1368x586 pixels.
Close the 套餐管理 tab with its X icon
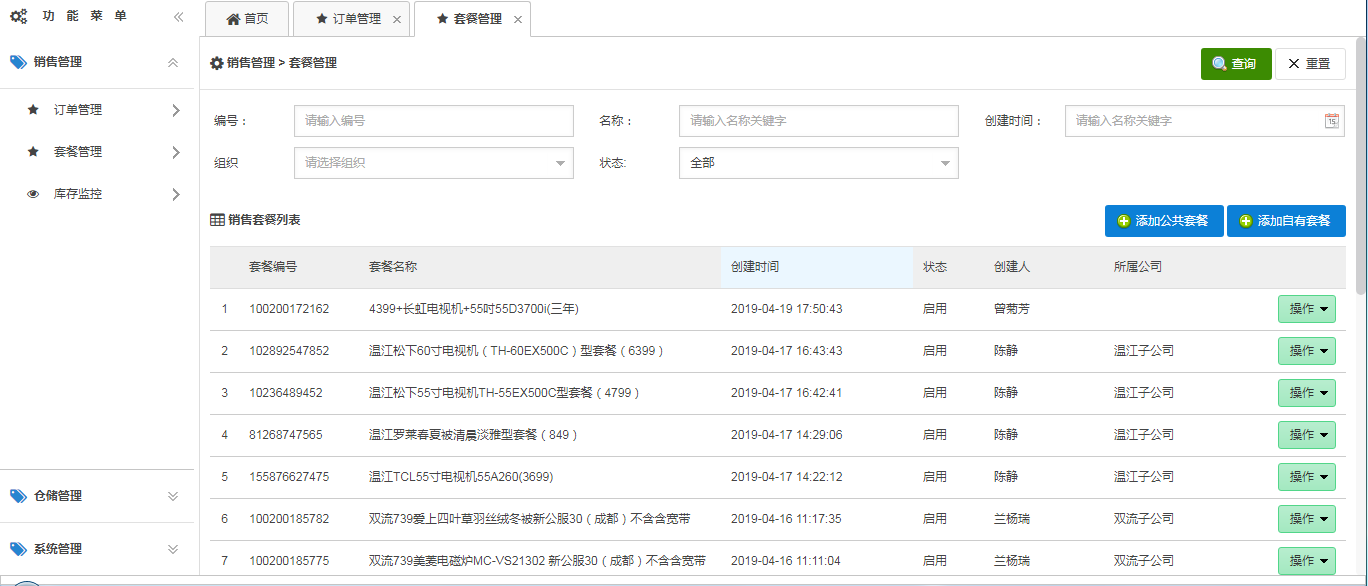point(518,20)
